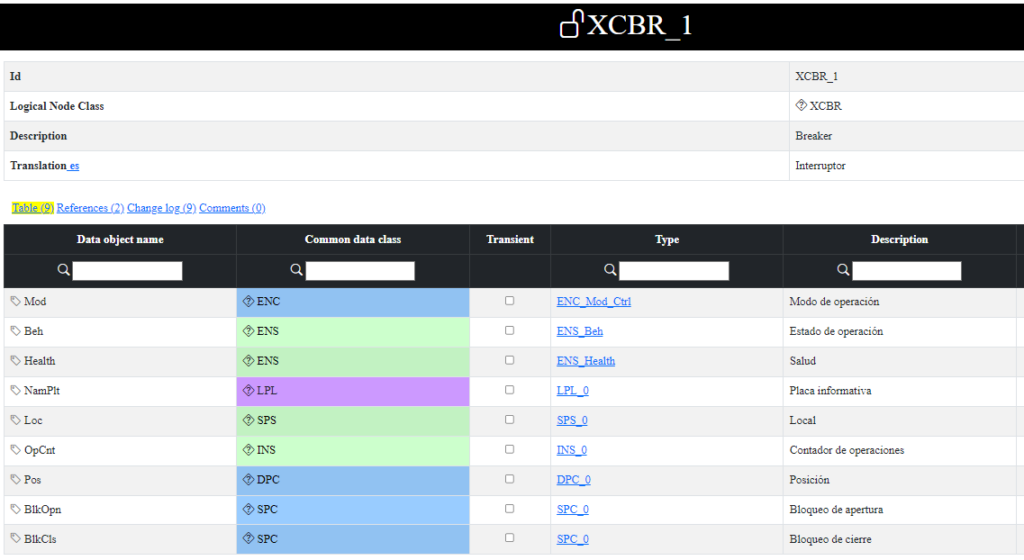1024x560 pixels.
Task: Follow the ENS_Health type link
Action: (585, 361)
